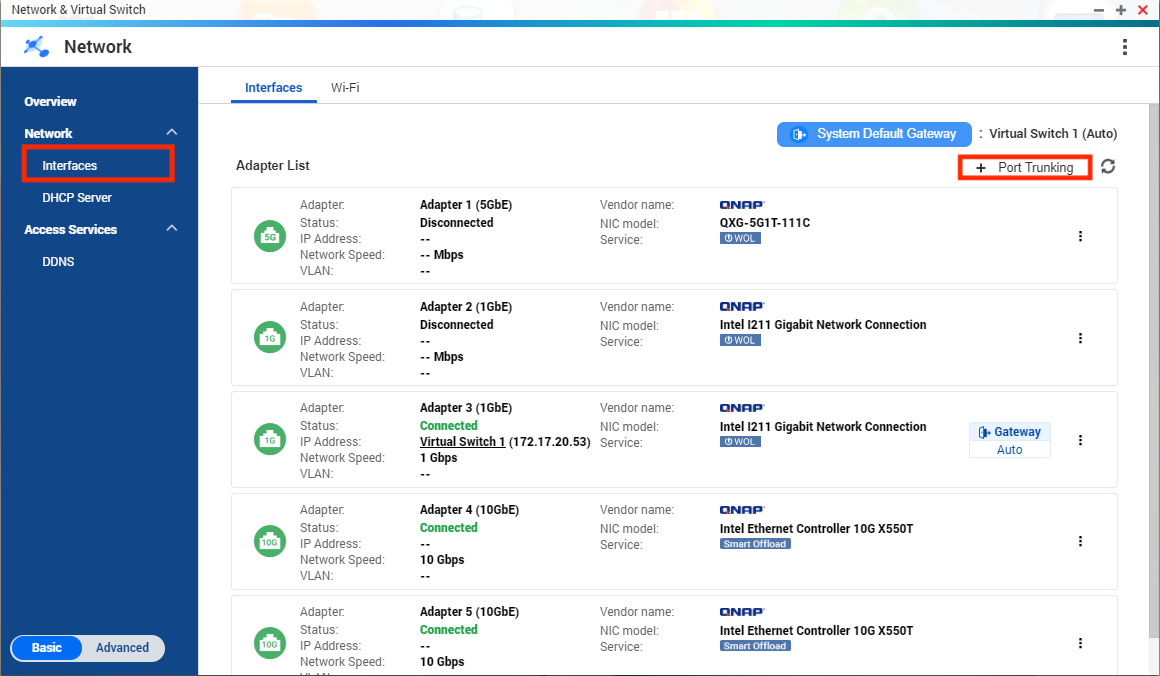Click the Adapter 2 1G port icon
This screenshot has width=1160, height=676.
tap(270, 338)
